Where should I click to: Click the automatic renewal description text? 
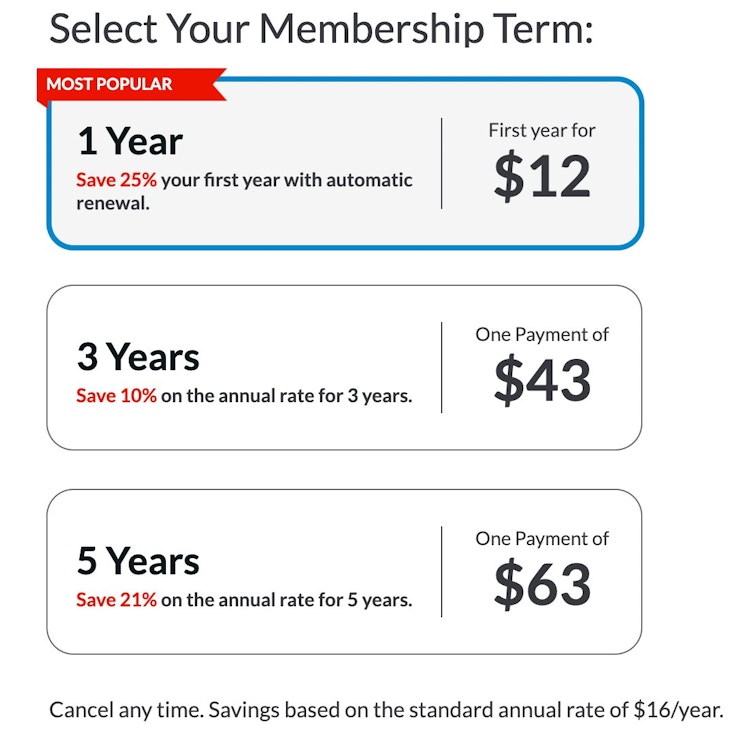pos(244,192)
